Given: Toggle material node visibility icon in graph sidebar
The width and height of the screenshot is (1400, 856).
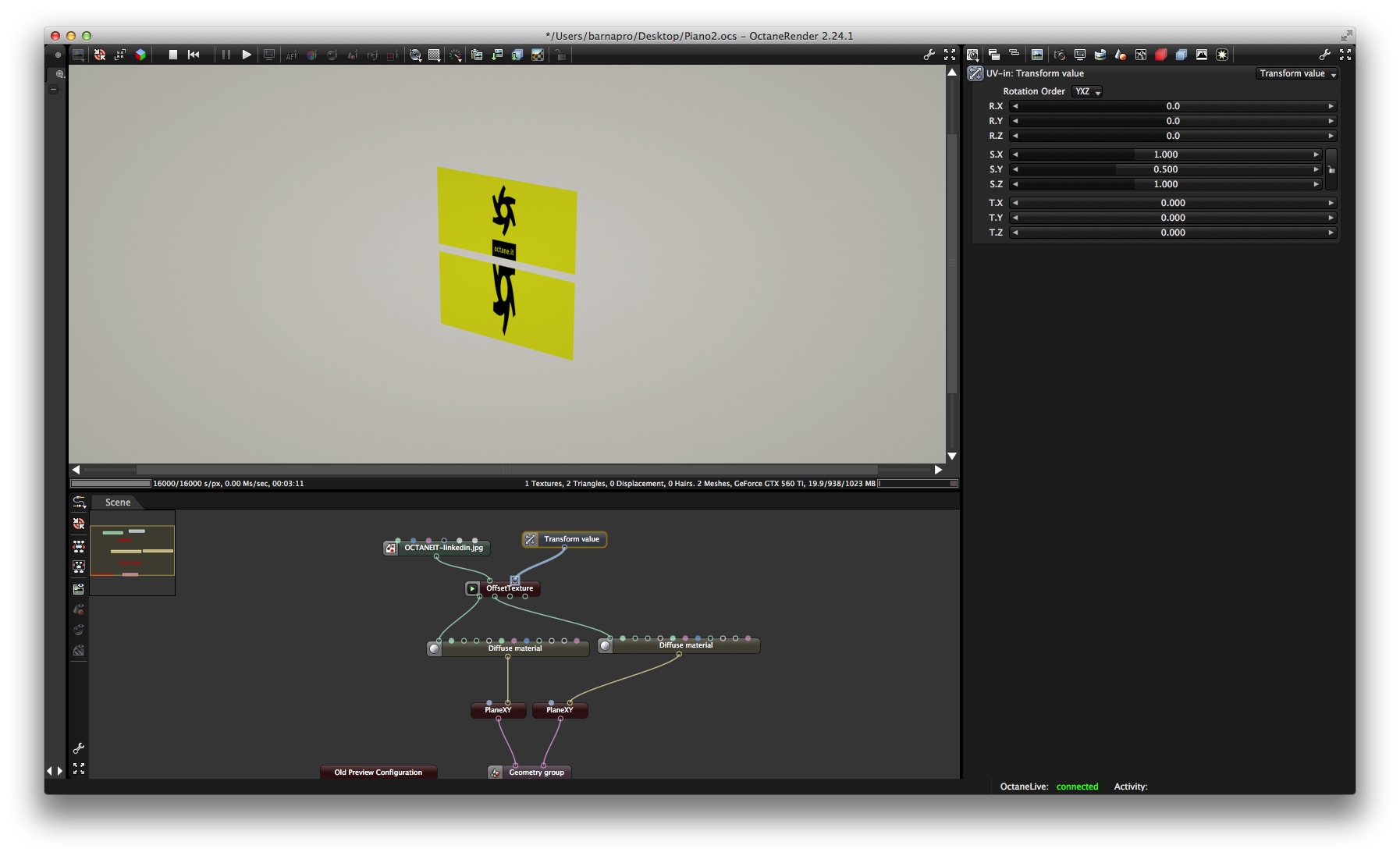Looking at the screenshot, I should point(79,630).
